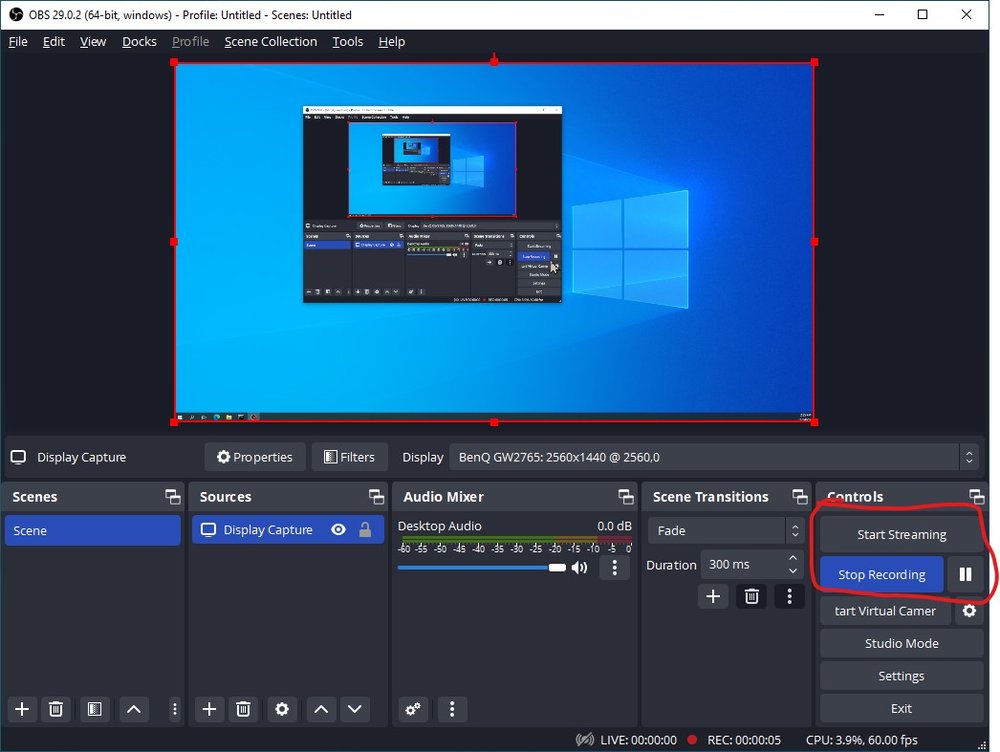Click the "0.0 dB" level readout

(614, 526)
